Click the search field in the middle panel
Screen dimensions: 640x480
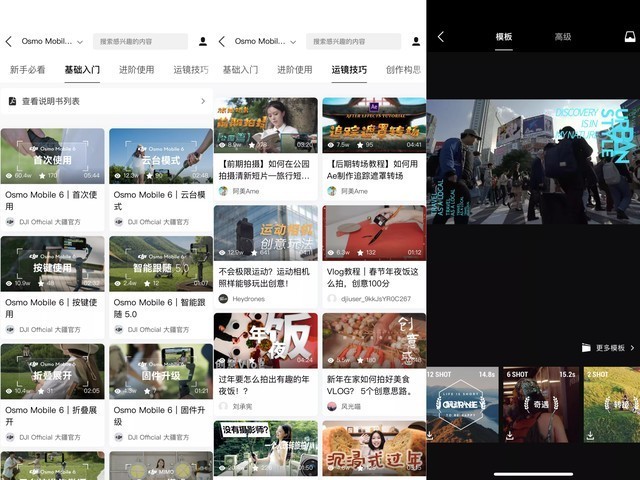click(x=353, y=41)
